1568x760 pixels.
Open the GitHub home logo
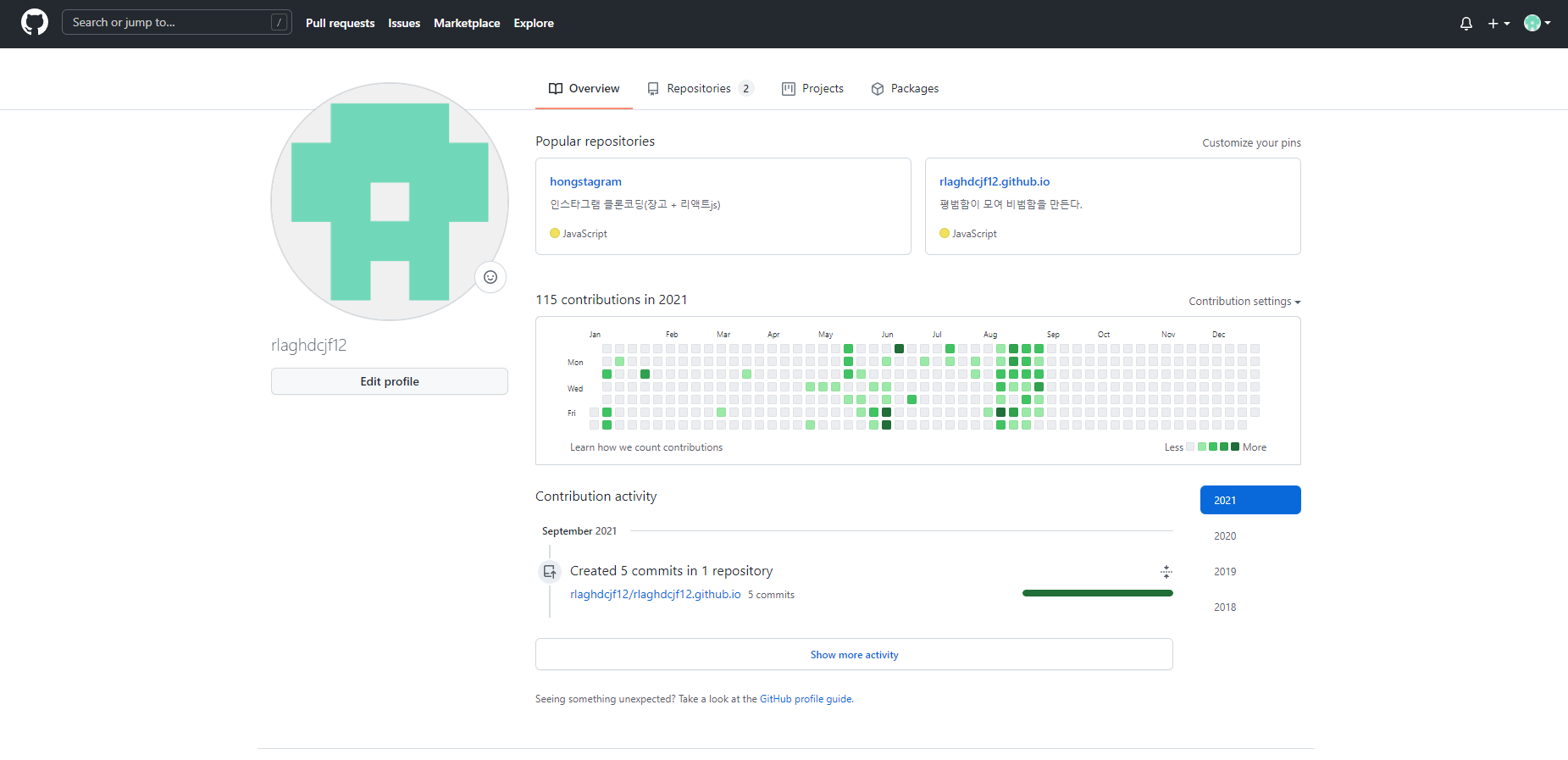[x=35, y=22]
